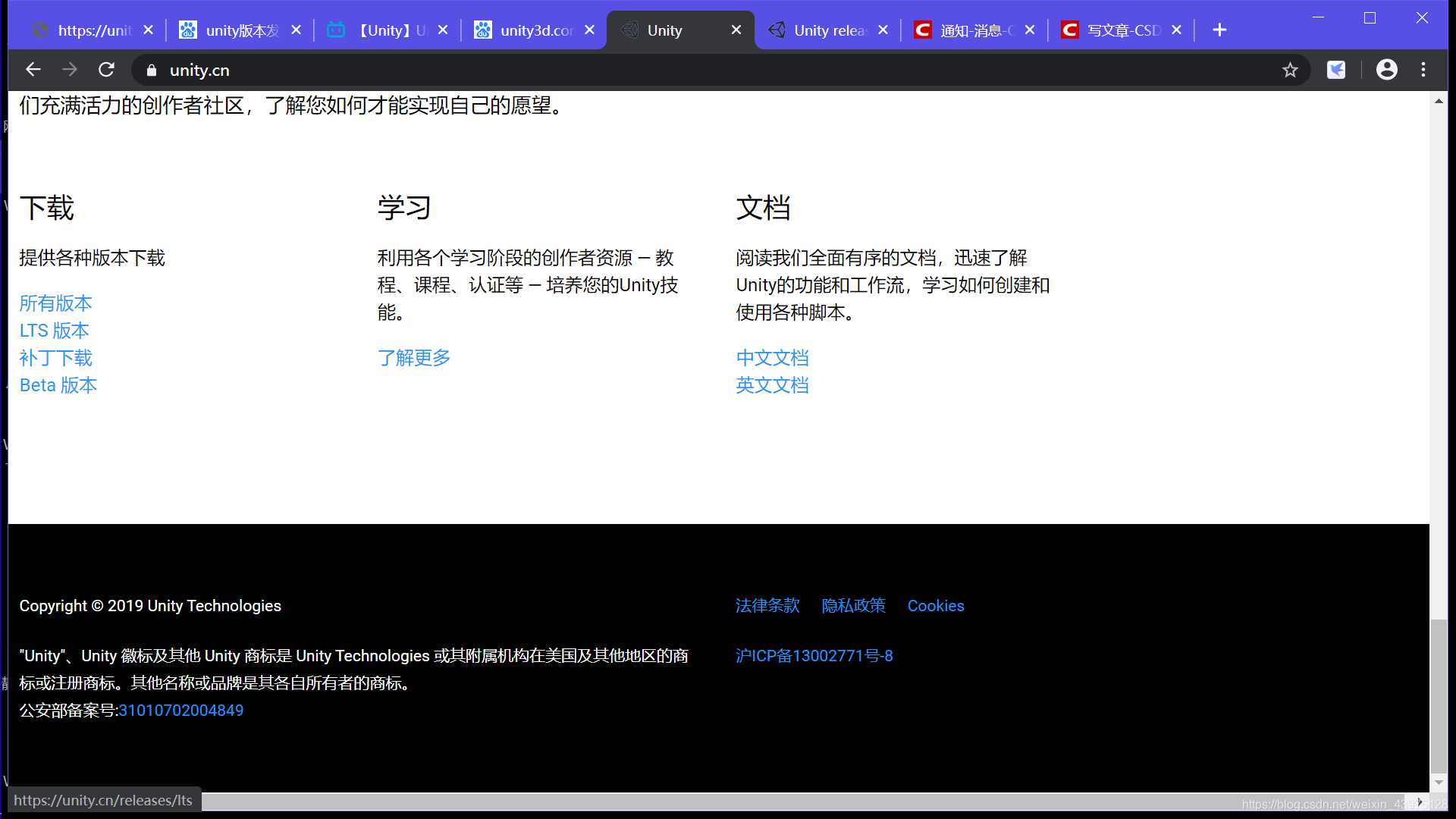Open the LTS 版本 link
This screenshot has width=1456, height=819.
tap(54, 331)
